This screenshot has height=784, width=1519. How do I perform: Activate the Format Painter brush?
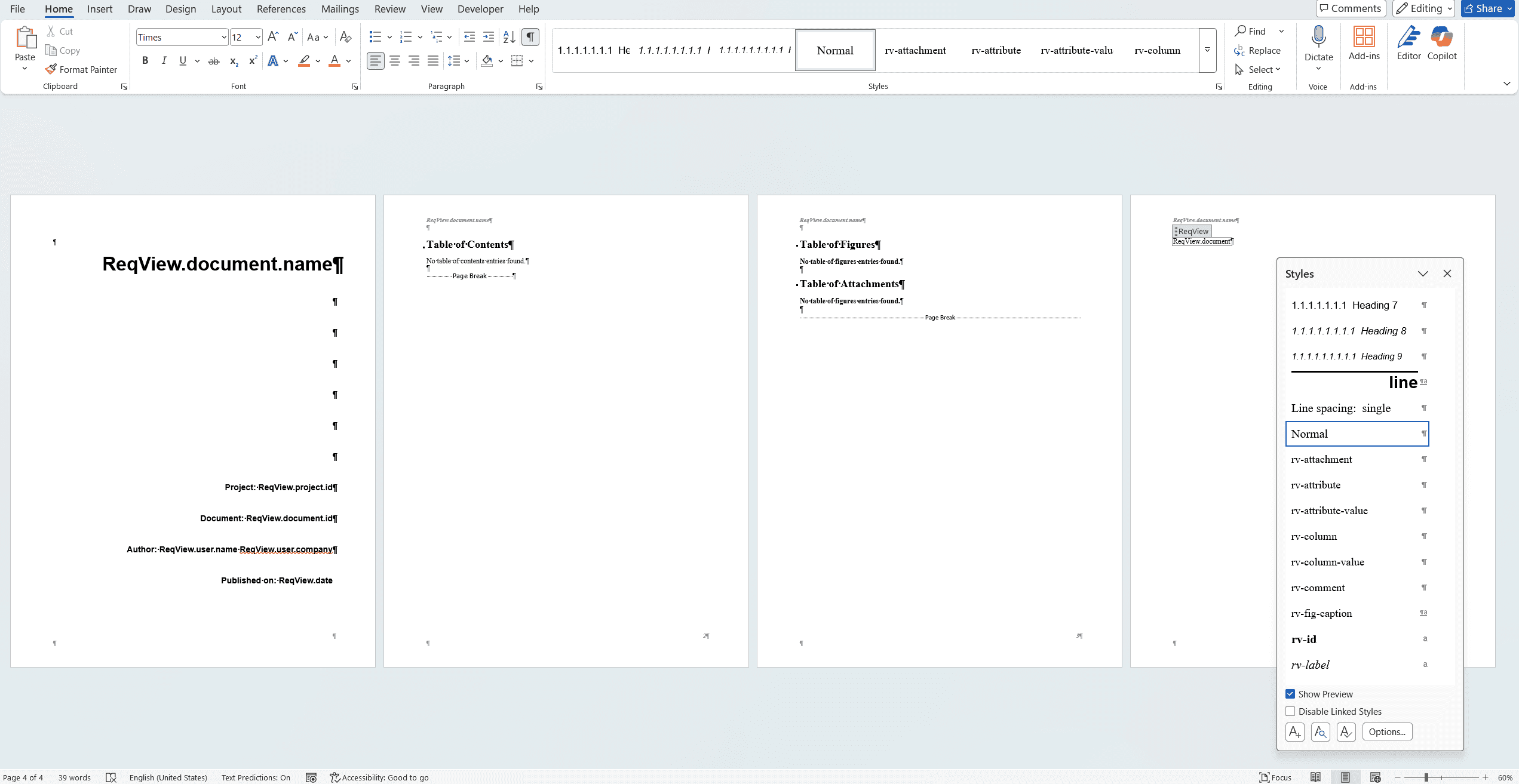[51, 69]
